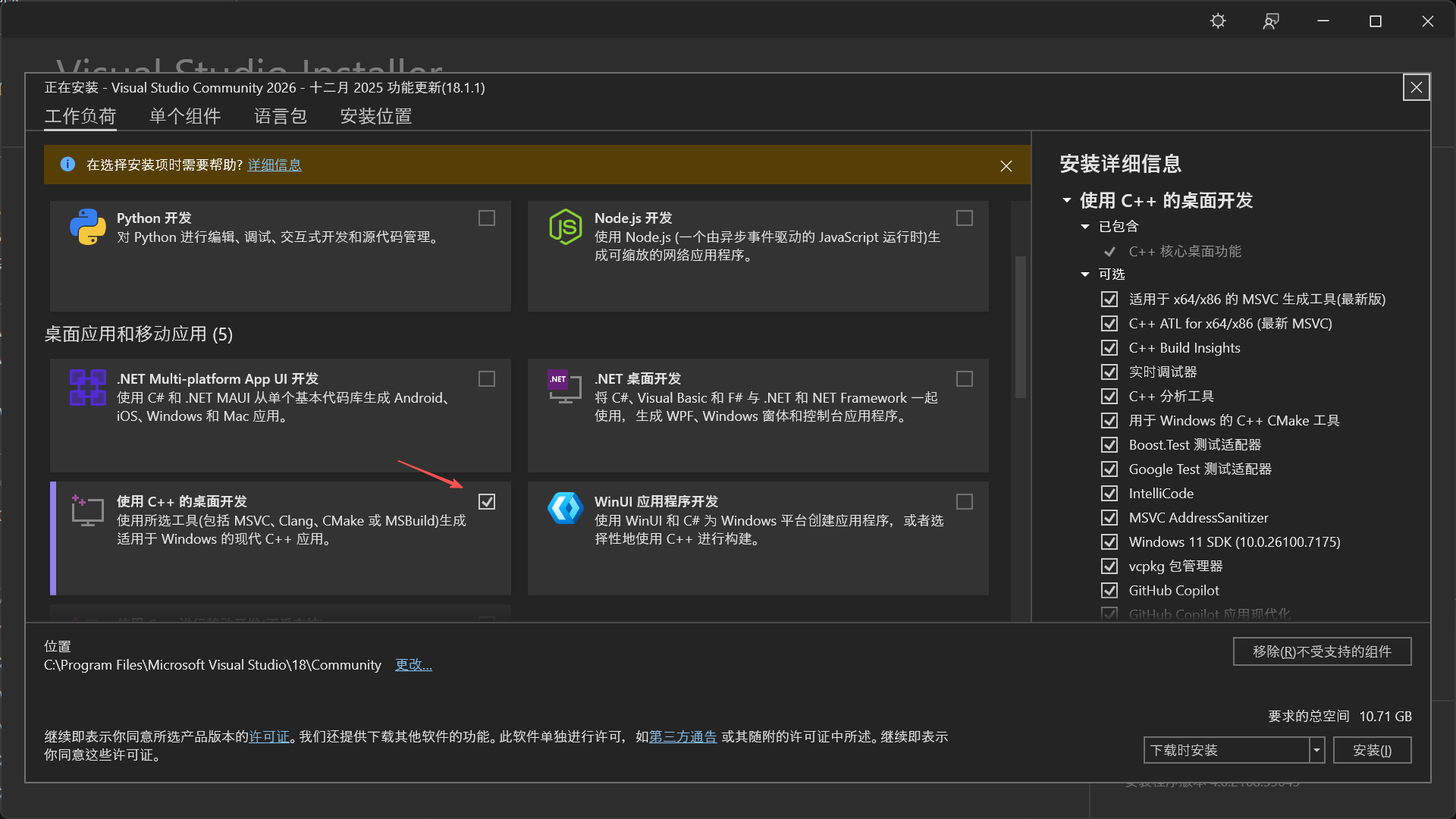The height and width of the screenshot is (819, 1456).
Task: Open the 下载时安装 dropdown arrow
Action: point(1317,751)
